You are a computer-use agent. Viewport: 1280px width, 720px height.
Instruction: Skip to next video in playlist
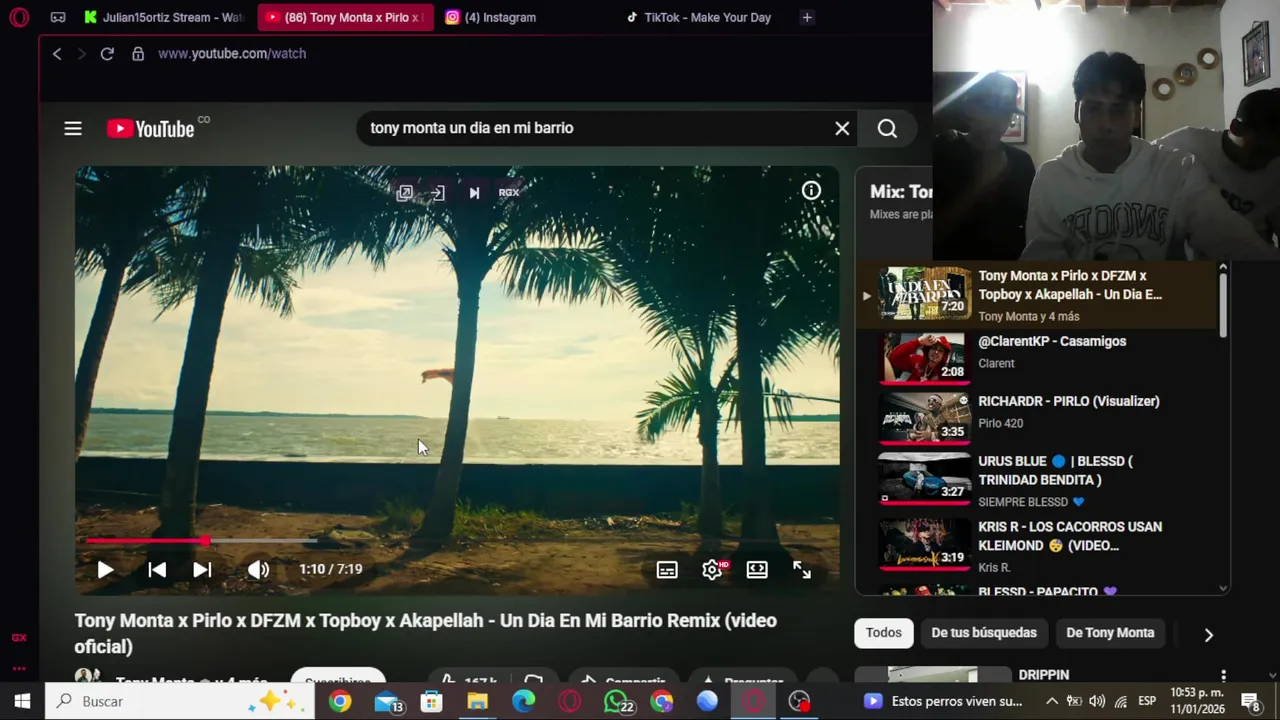click(202, 570)
